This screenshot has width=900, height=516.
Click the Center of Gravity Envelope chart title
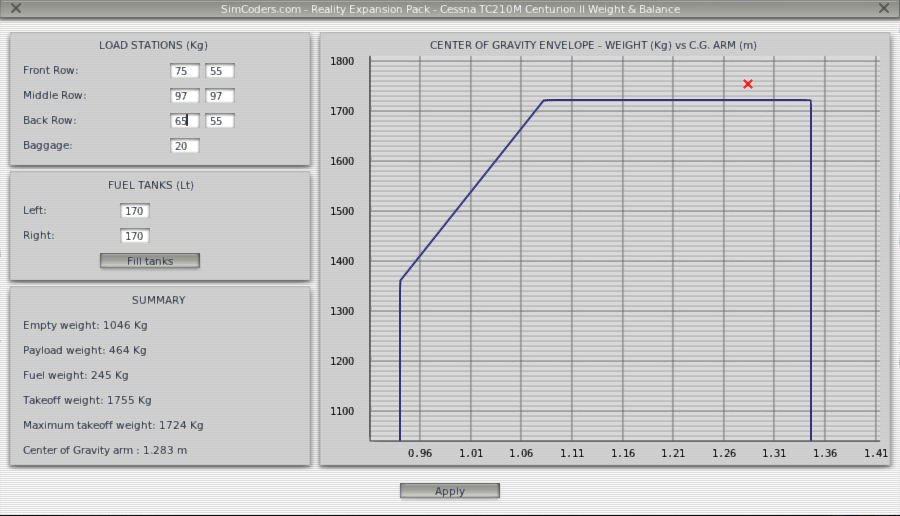click(593, 45)
